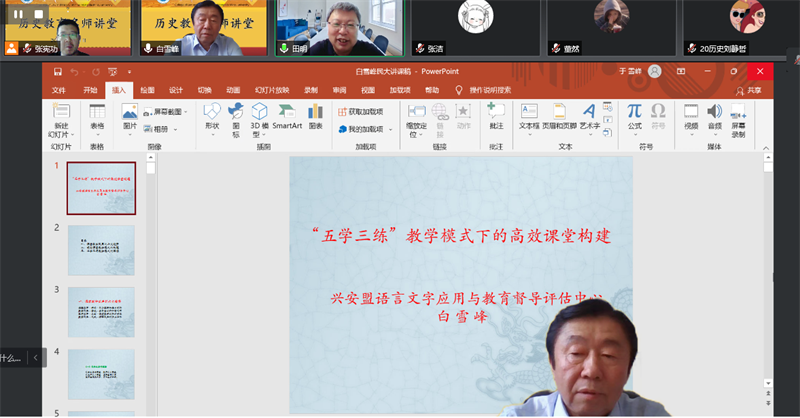Start slideshow from beginning via quick access icon
This screenshot has height=418, width=800.
click(x=113, y=72)
